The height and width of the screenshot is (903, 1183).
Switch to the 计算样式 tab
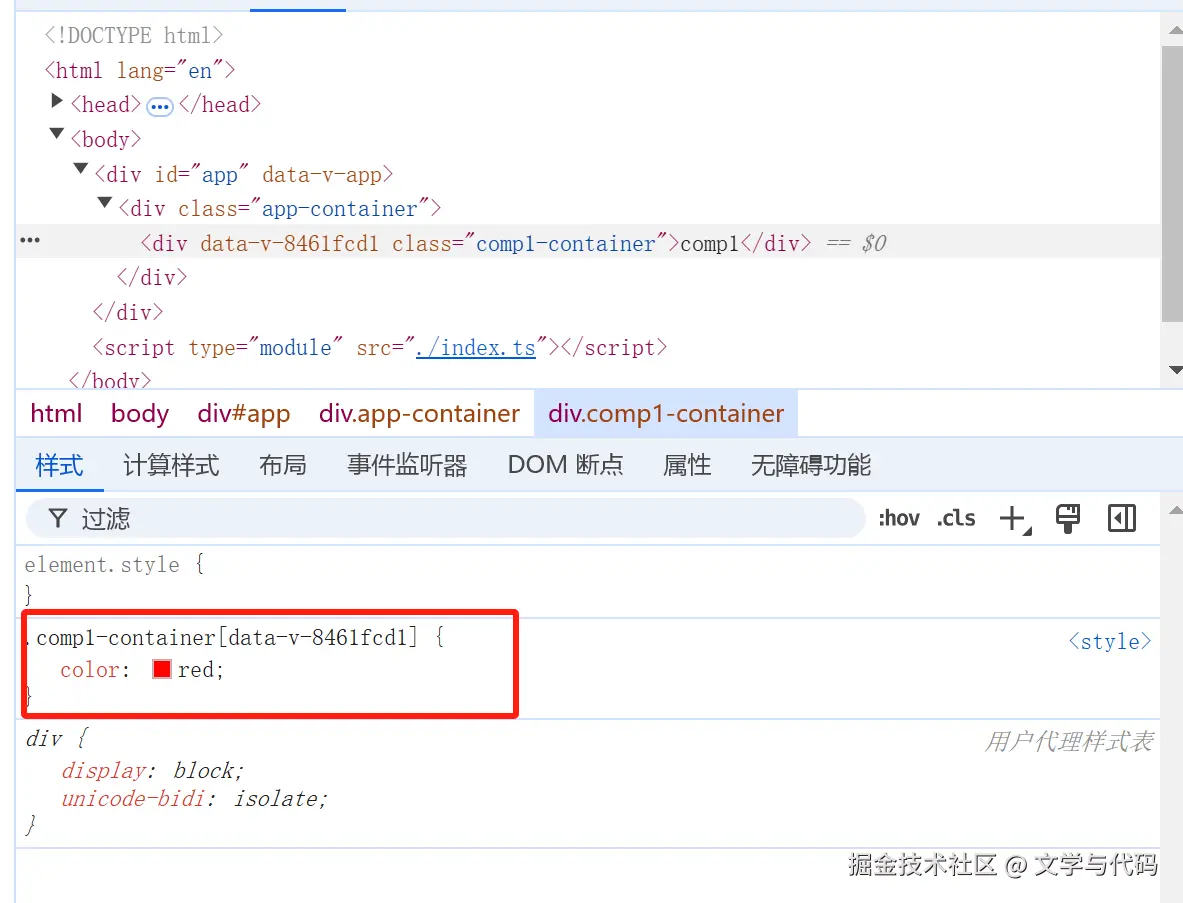tap(171, 465)
